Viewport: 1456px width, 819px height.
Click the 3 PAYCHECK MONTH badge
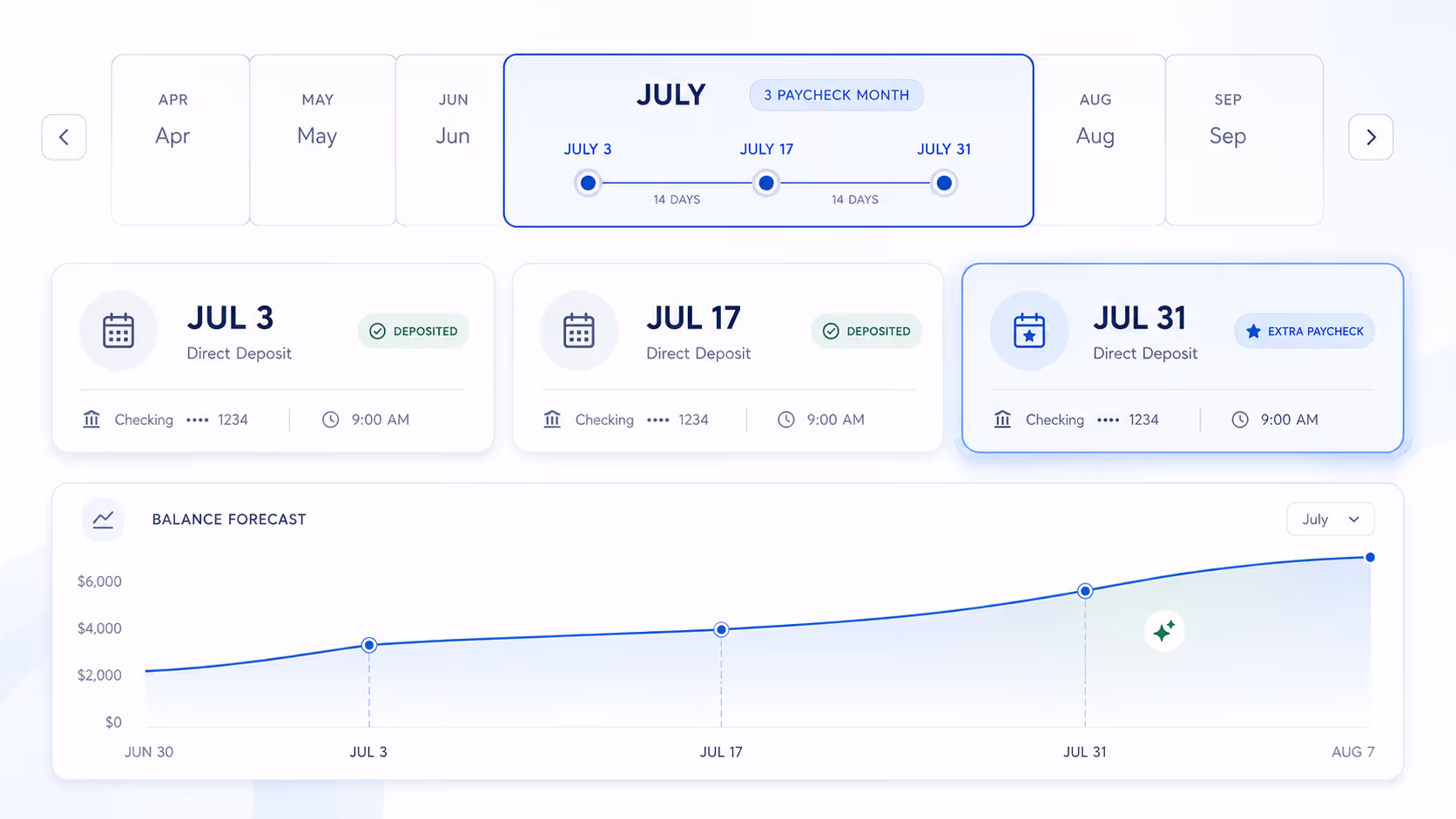[x=836, y=95]
